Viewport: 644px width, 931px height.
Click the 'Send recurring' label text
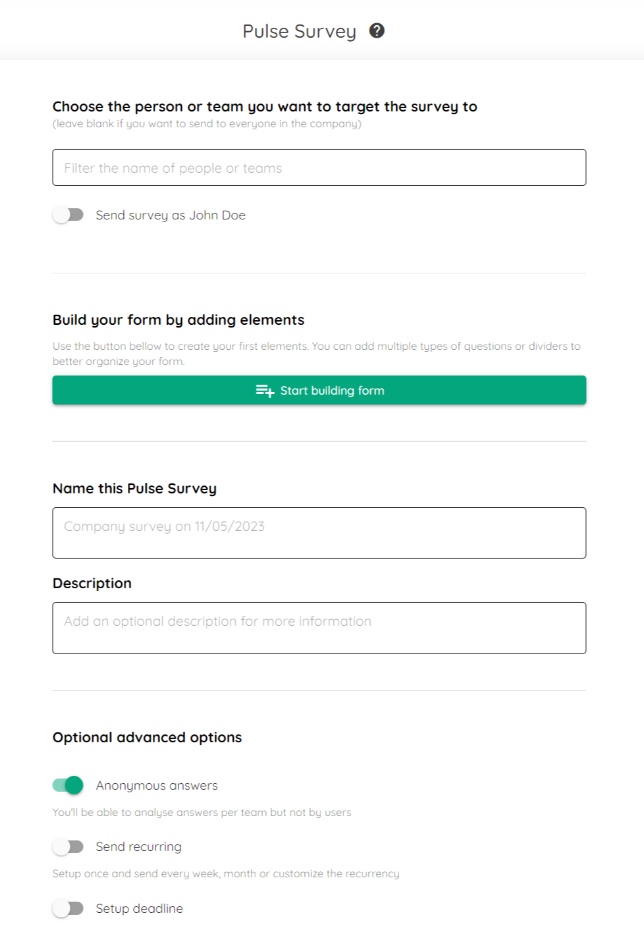(138, 847)
